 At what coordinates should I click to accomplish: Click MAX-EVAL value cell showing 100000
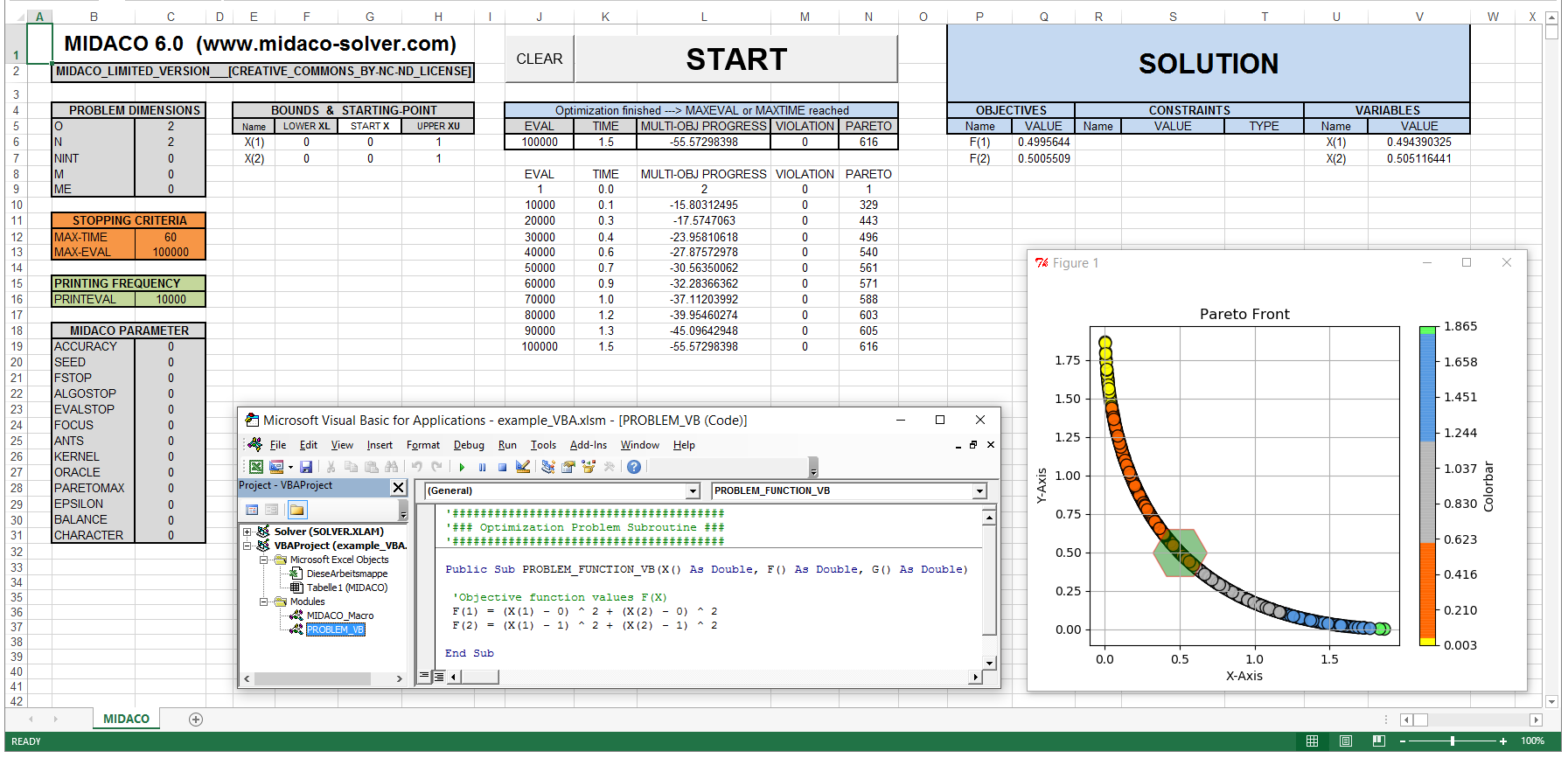[171, 252]
